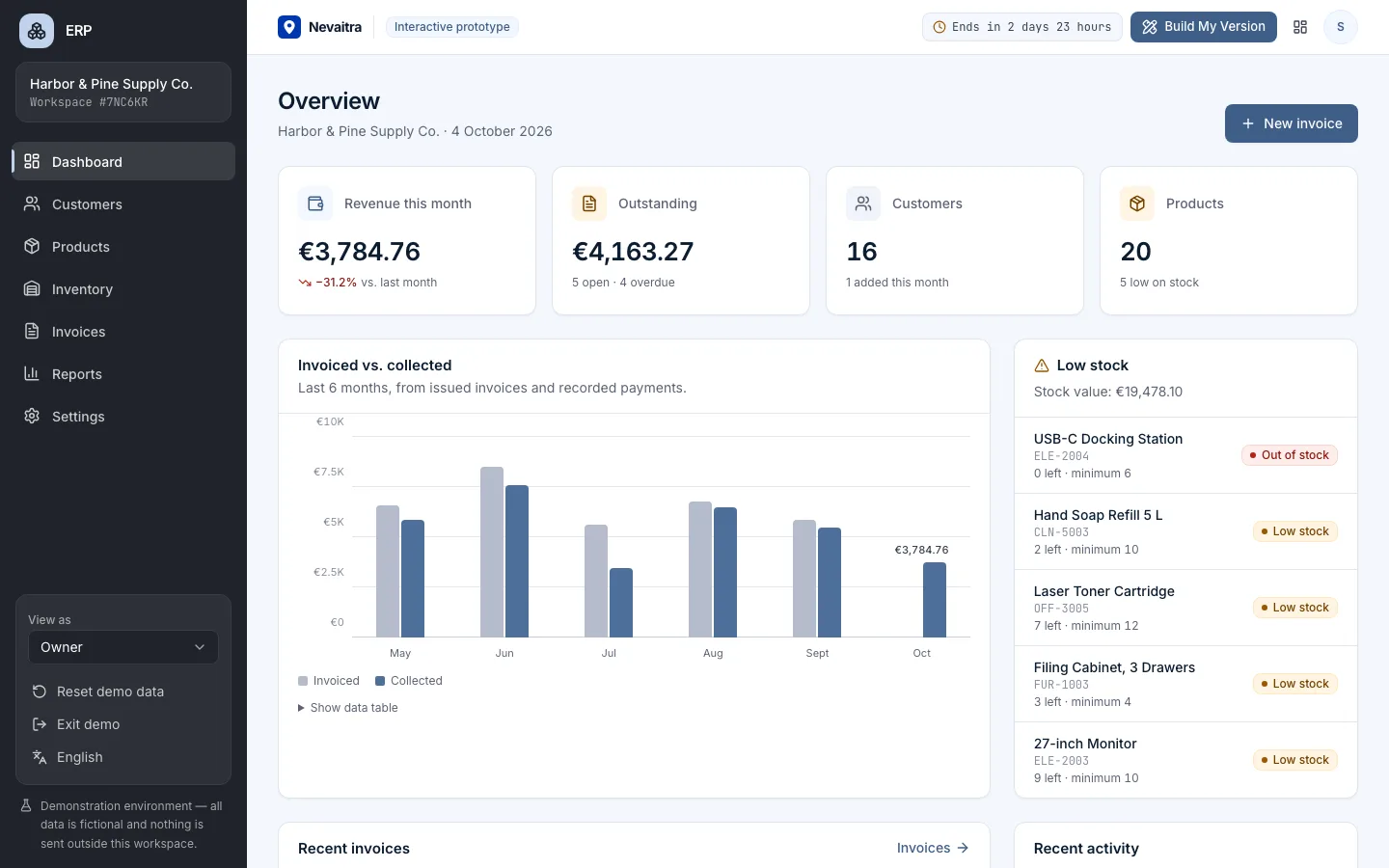Select the 27-inch Monitor item
The width and height of the screenshot is (1389, 868).
pyautogui.click(x=1185, y=760)
